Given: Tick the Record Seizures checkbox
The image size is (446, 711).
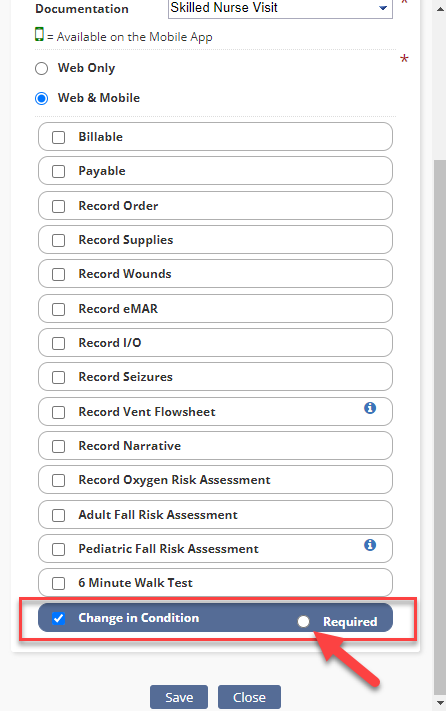Looking at the screenshot, I should tap(58, 377).
